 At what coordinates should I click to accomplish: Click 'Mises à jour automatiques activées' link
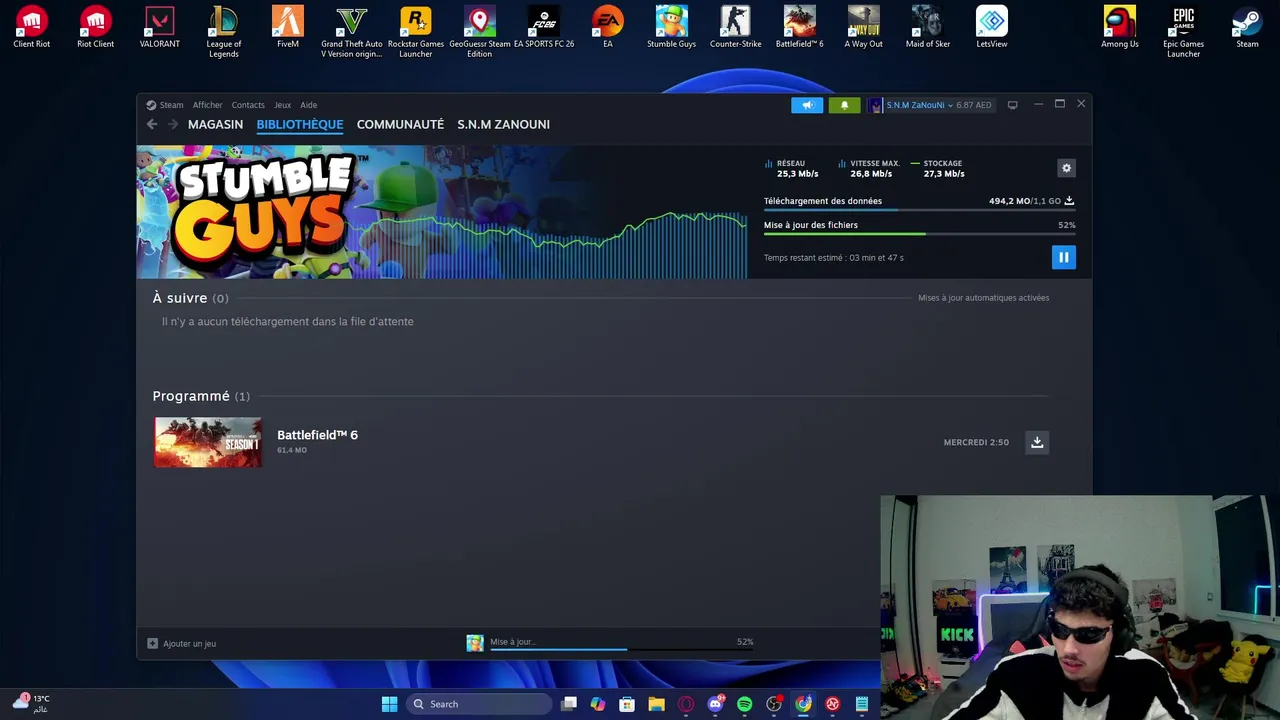click(x=983, y=298)
